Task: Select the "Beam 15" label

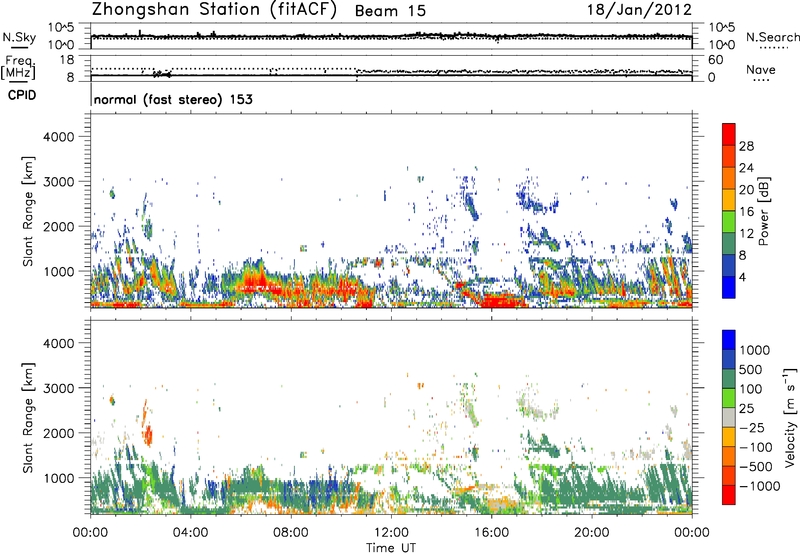Action: 390,11
